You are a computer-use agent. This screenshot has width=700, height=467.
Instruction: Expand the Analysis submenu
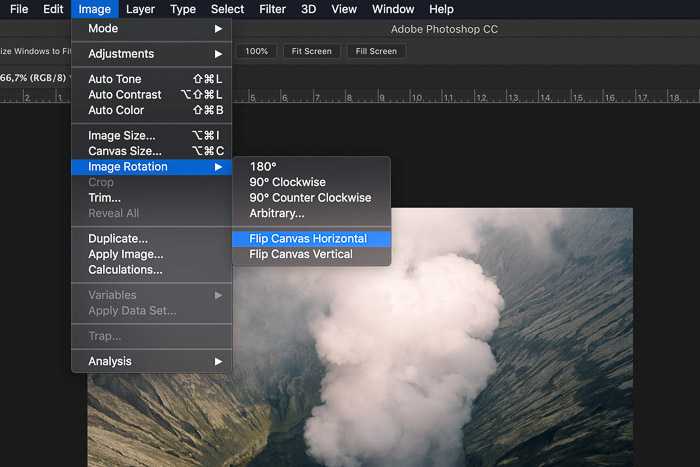(x=150, y=361)
